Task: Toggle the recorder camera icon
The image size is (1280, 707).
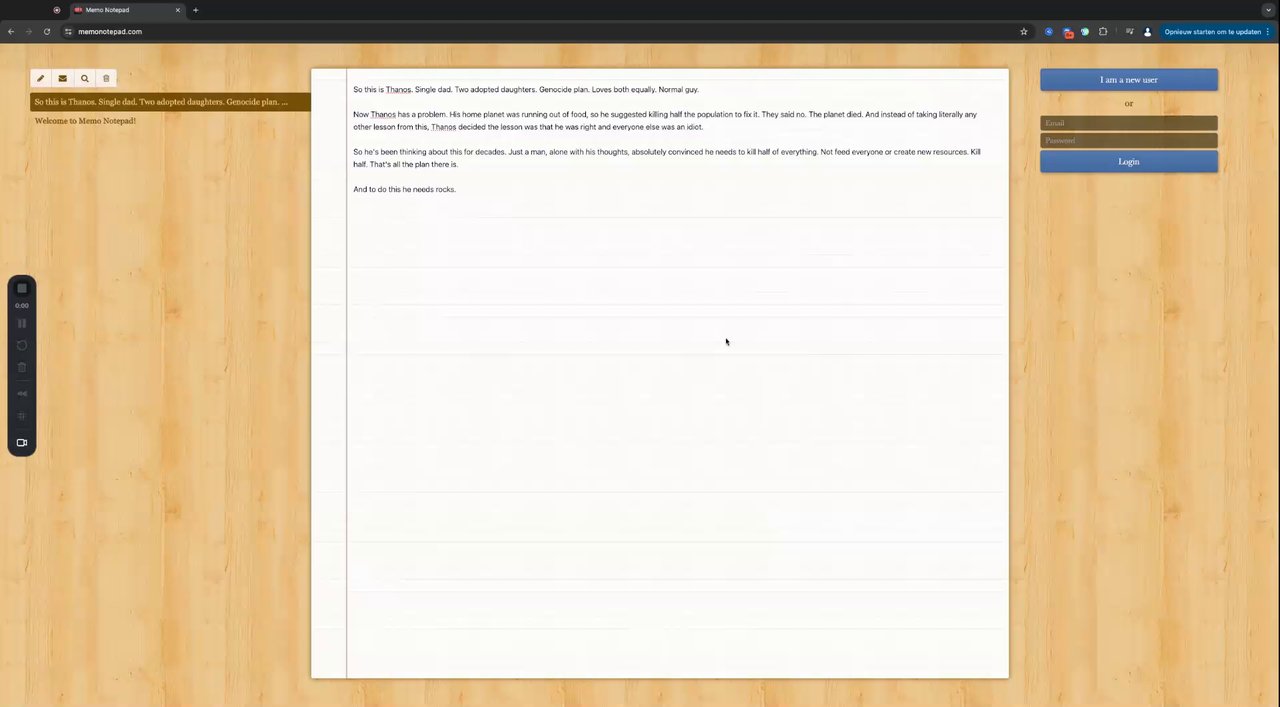Action: [x=22, y=442]
